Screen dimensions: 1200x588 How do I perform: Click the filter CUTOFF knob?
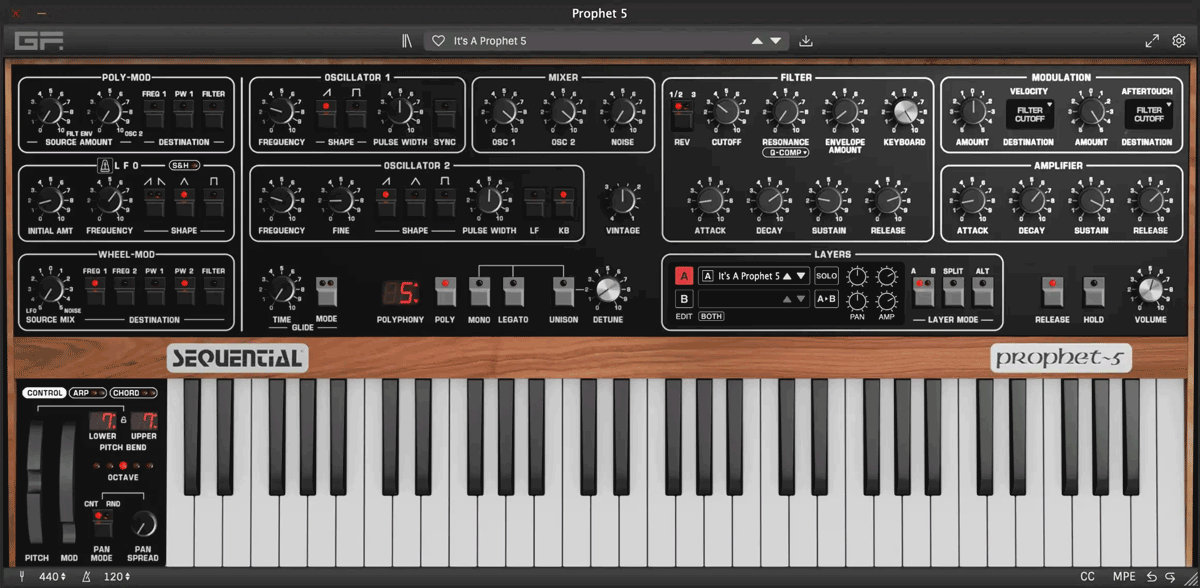(x=726, y=112)
